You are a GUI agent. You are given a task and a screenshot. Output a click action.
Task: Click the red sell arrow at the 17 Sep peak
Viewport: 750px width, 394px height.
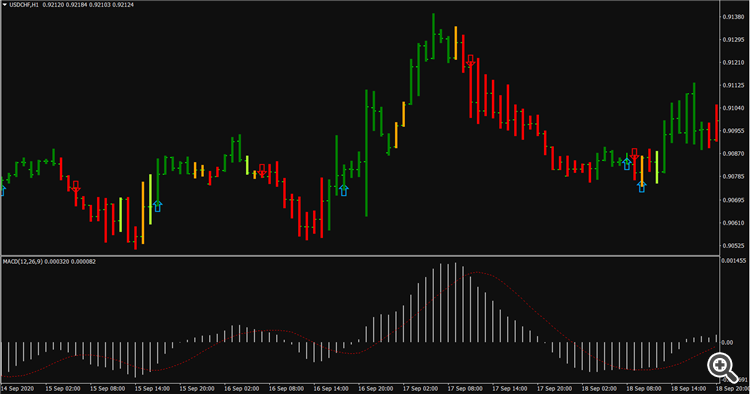[470, 61]
